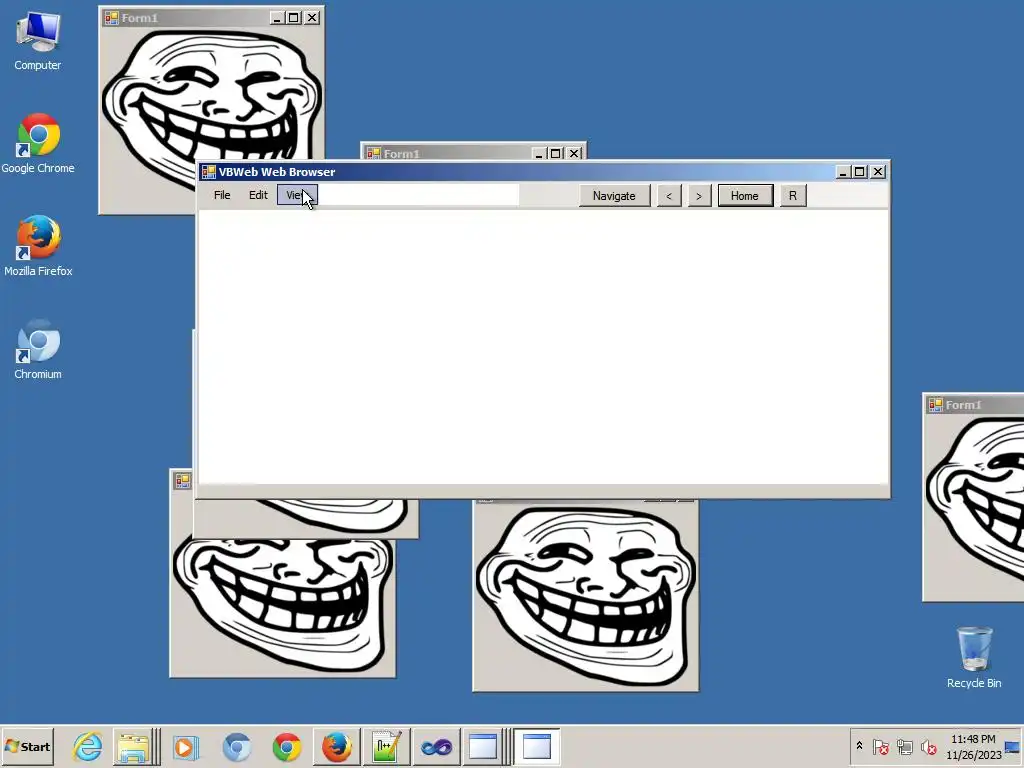Click the R refresh button
This screenshot has height=768, width=1024.
[x=793, y=196]
